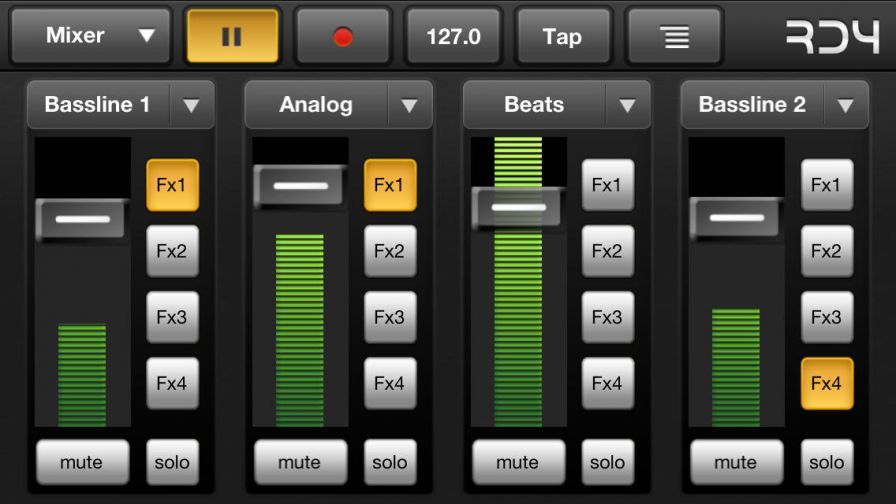Viewport: 896px width, 504px height.
Task: Disable Fx1 on Analog channel
Action: point(390,185)
